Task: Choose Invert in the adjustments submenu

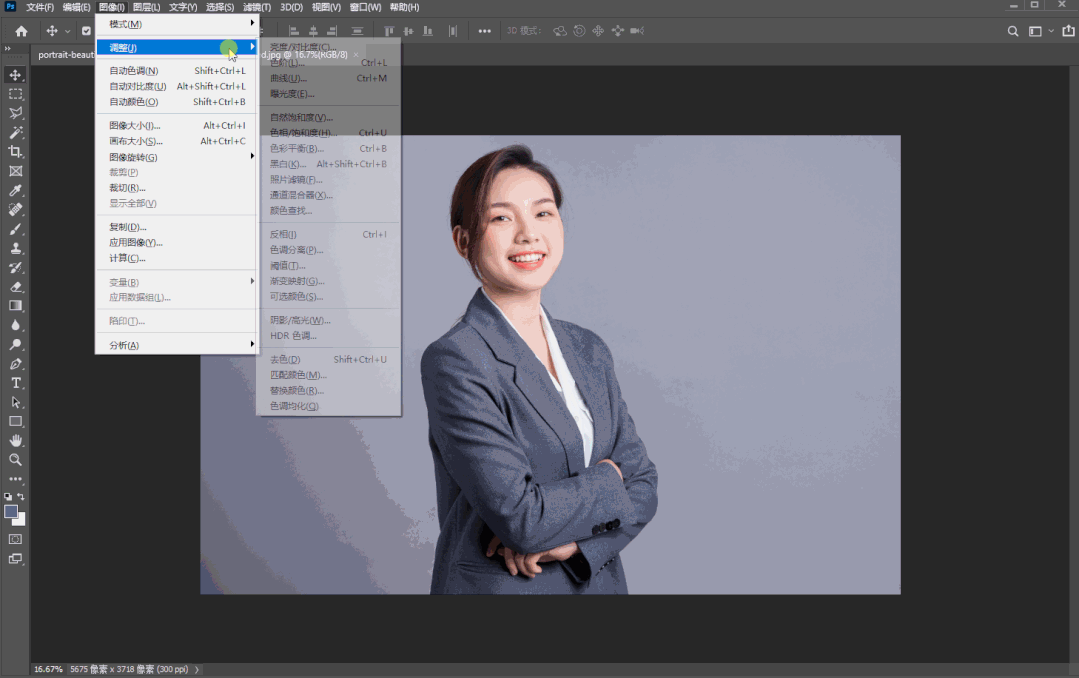Action: (x=328, y=235)
